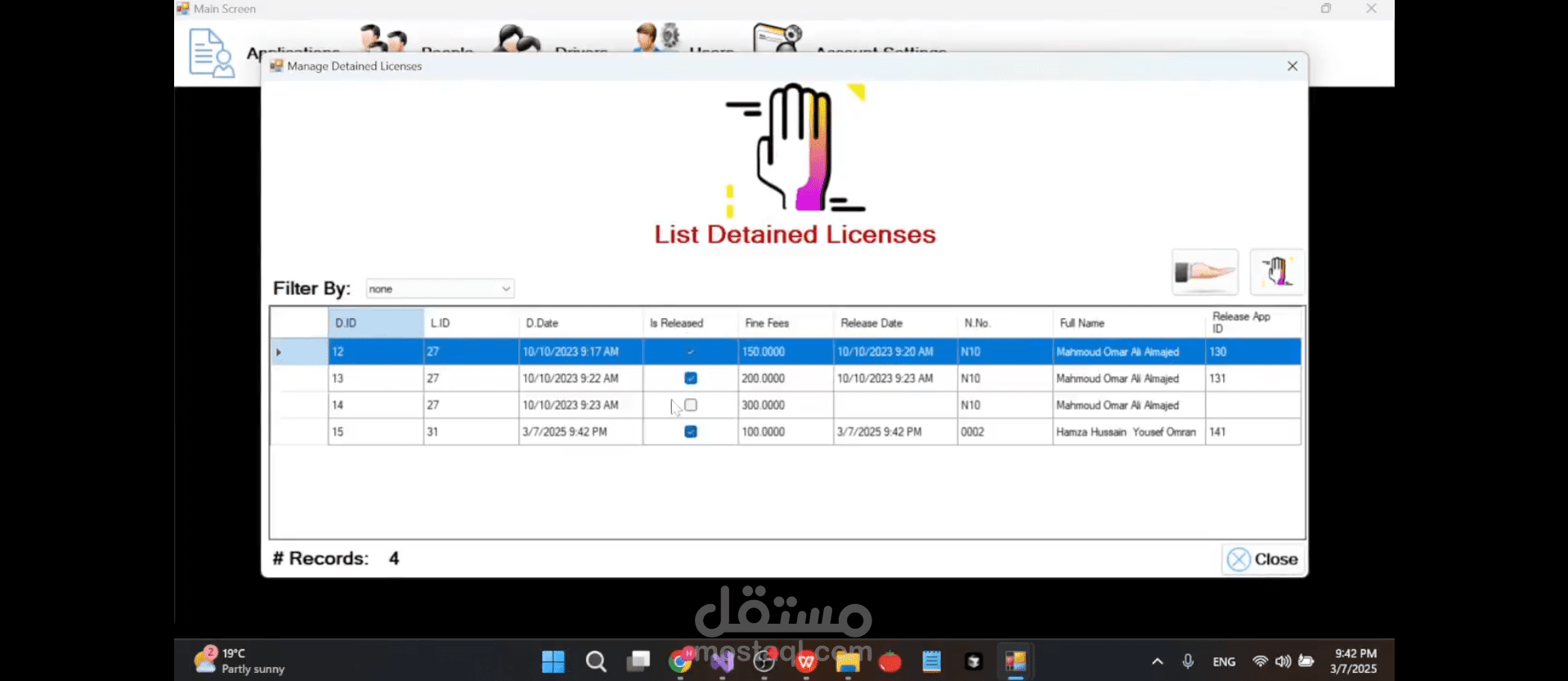
Task: Click fine fees cell 100.0000
Action: point(785,432)
